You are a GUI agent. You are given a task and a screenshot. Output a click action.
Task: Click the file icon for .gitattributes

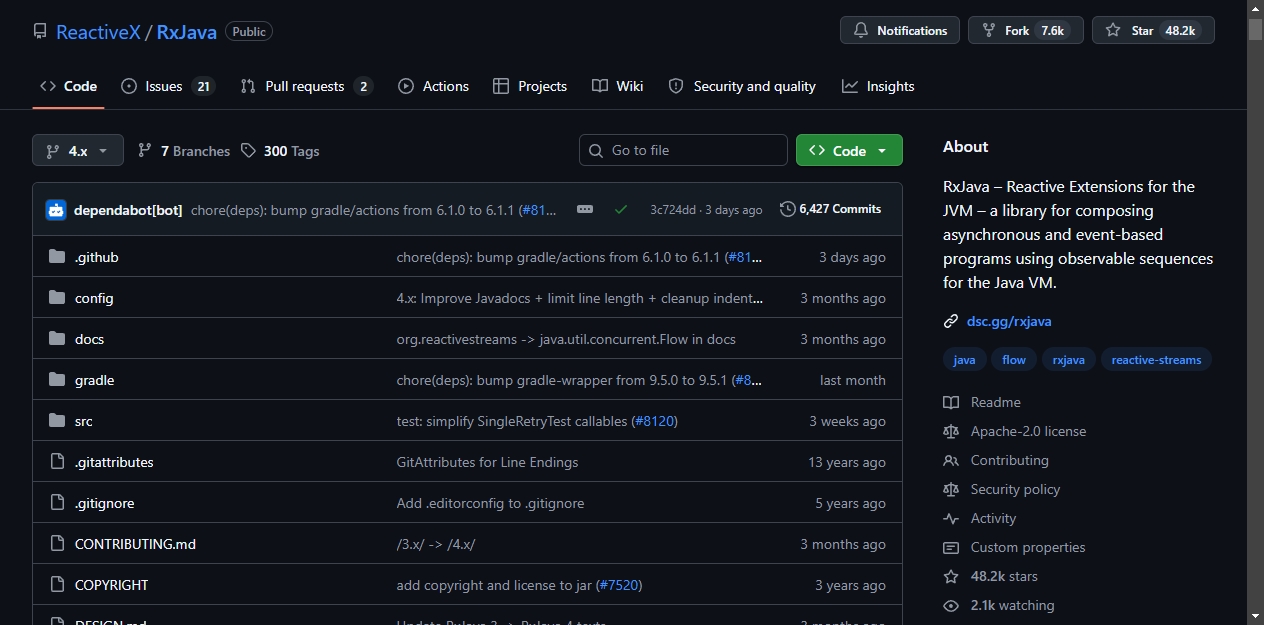(x=57, y=462)
